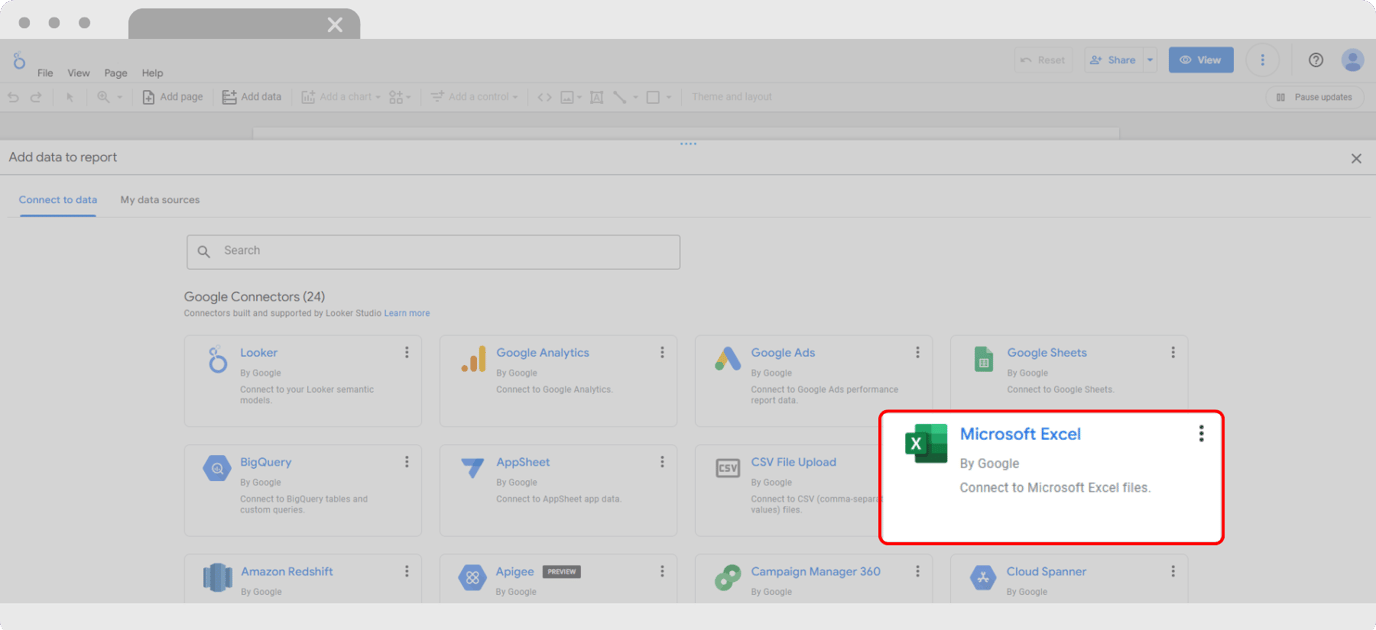The width and height of the screenshot is (1376, 630).
Task: Click the connector search input field
Action: tap(433, 252)
